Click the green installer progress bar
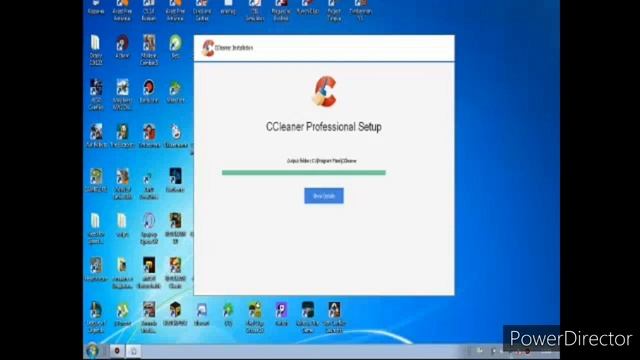This screenshot has height=360, width=640. coord(304,173)
